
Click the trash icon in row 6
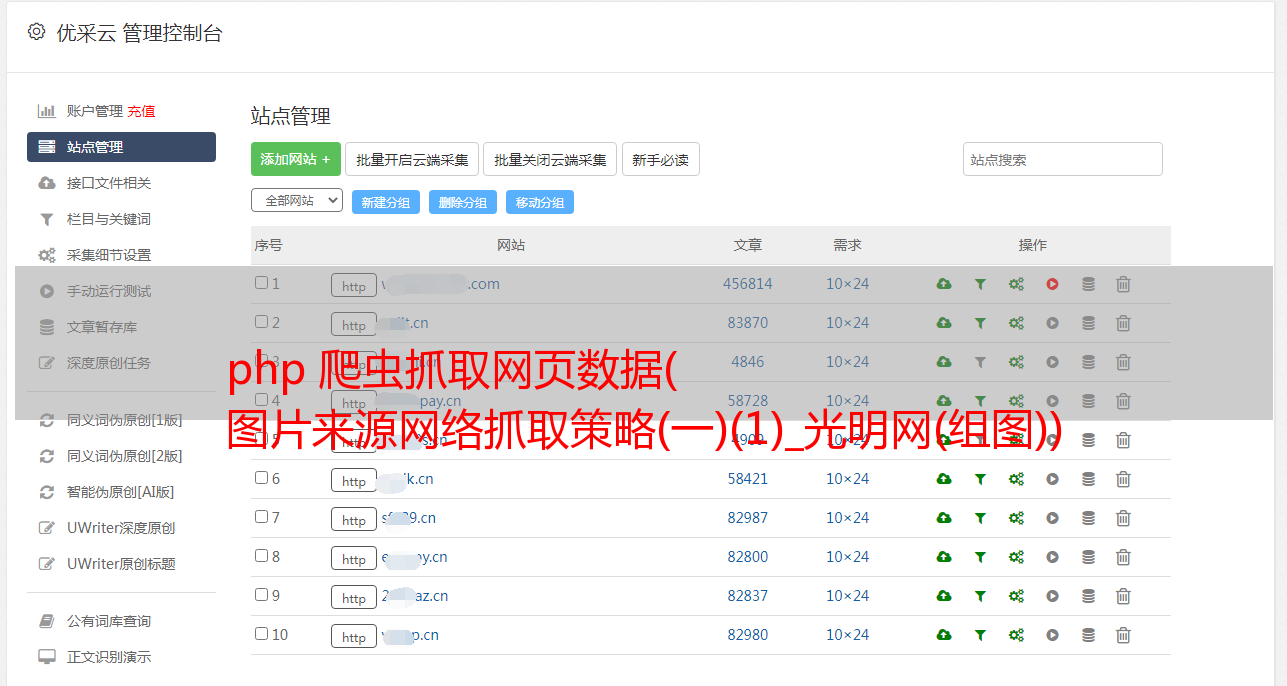pos(1123,479)
